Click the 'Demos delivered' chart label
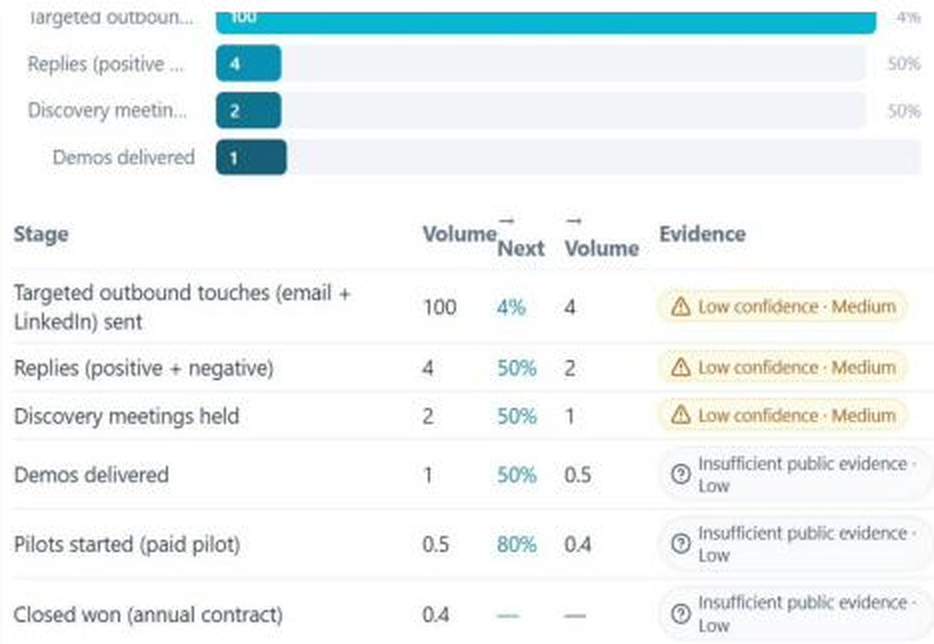Viewport: 934px width, 644px height. 123,157
